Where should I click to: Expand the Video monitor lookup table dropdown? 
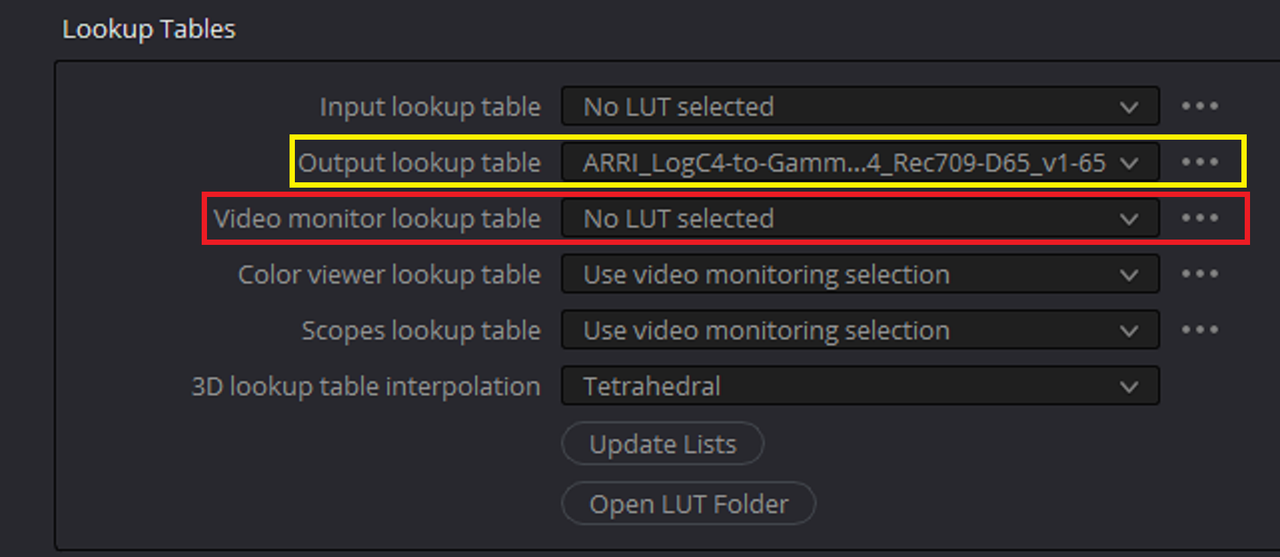pos(860,218)
